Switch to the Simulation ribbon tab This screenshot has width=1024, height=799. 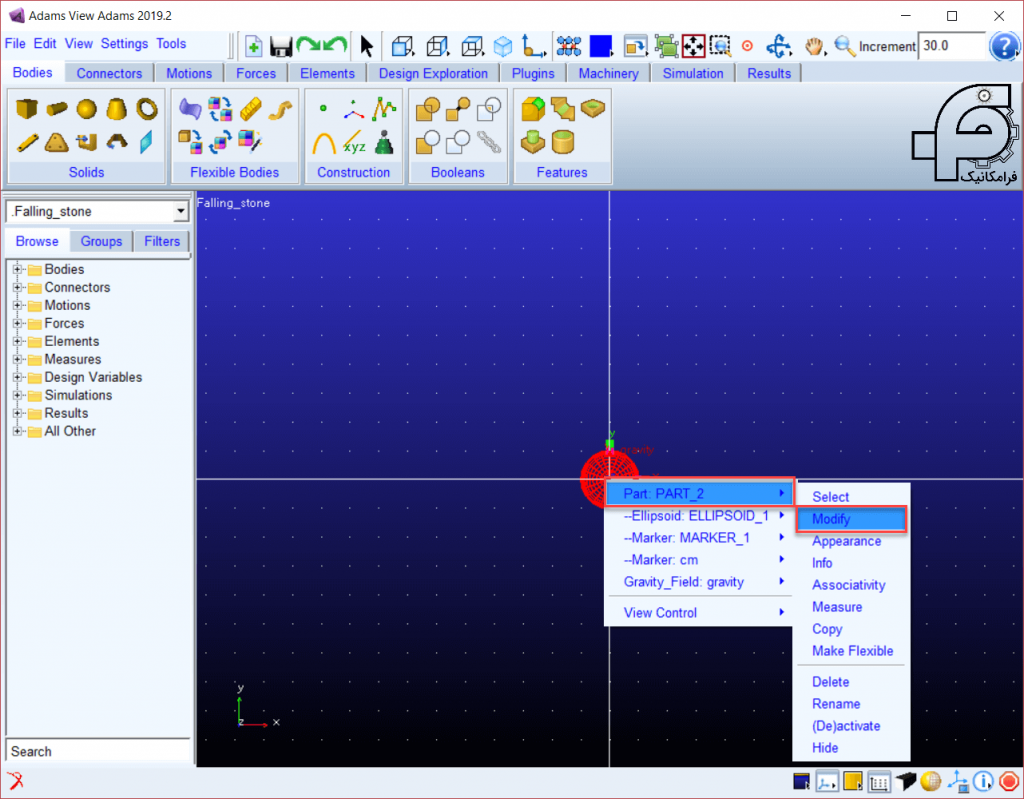point(693,73)
